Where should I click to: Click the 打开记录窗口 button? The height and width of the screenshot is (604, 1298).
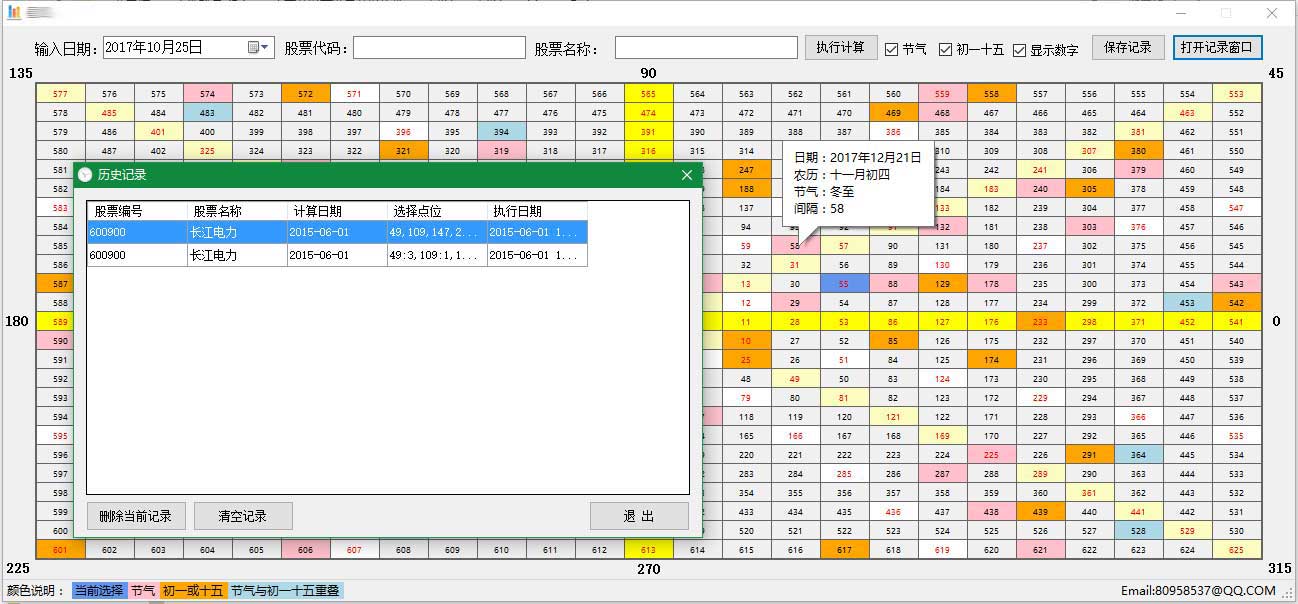tap(1218, 47)
